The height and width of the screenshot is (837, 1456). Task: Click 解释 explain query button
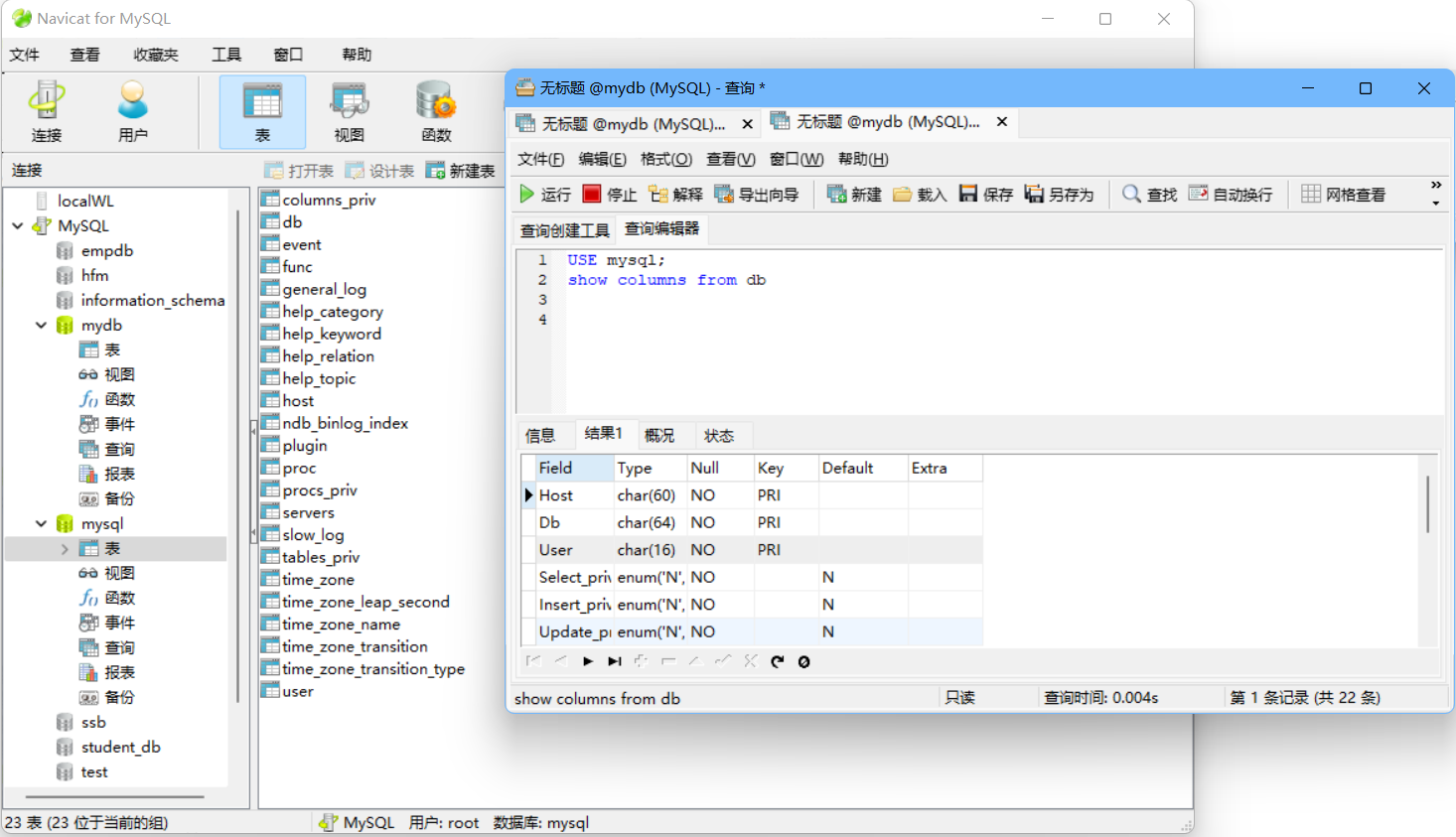point(675,195)
